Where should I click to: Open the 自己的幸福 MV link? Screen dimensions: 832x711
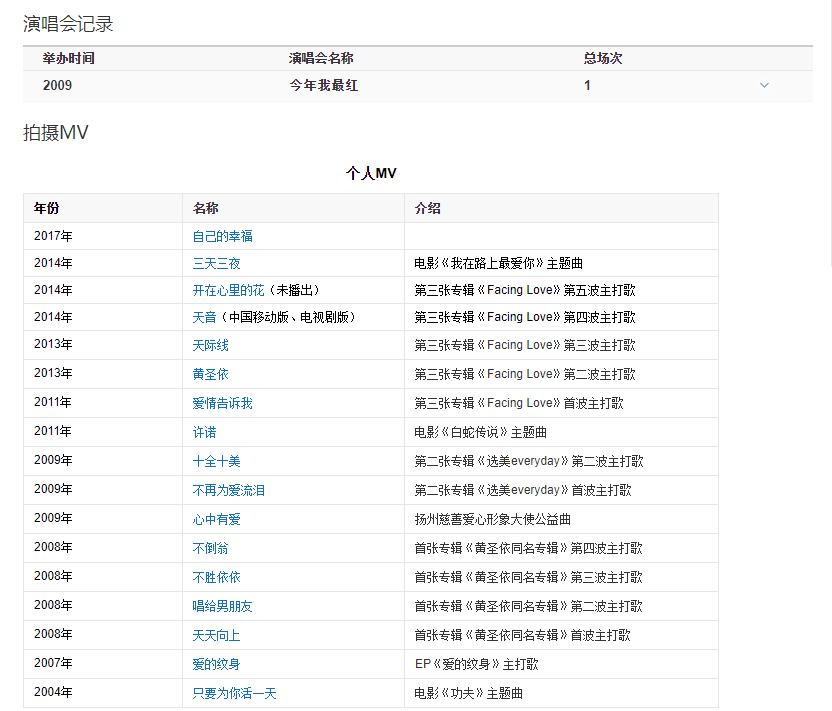coord(222,236)
